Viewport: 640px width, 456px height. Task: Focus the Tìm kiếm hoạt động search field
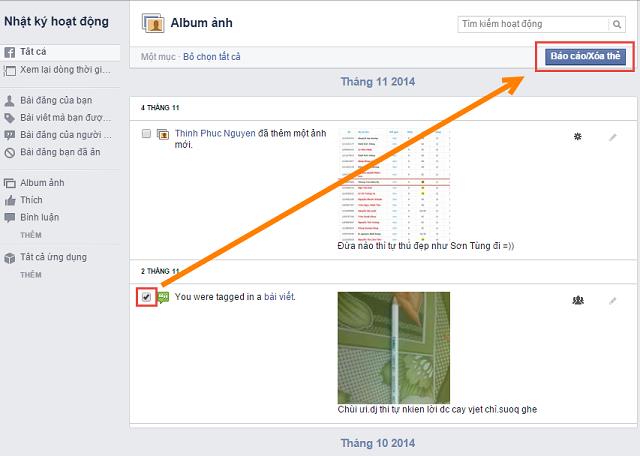tap(533, 24)
